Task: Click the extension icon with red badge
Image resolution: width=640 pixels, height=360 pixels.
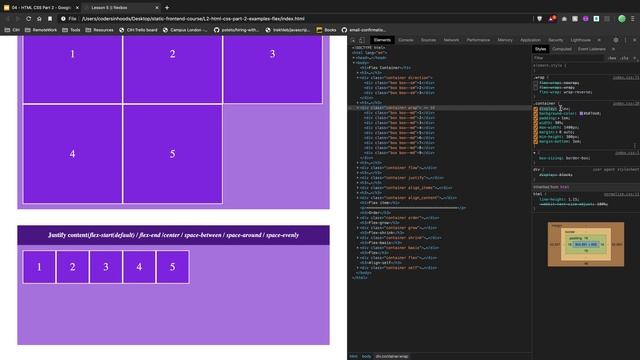Action: point(552,19)
